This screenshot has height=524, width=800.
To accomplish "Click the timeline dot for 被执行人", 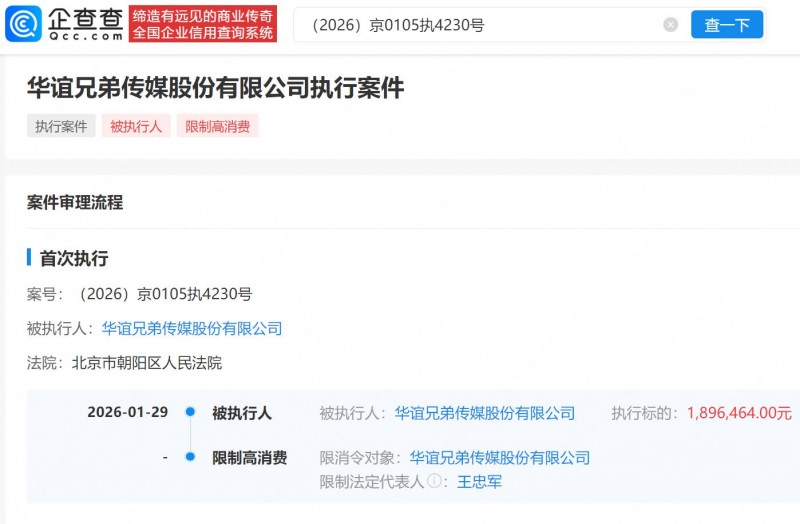I will click(190, 411).
